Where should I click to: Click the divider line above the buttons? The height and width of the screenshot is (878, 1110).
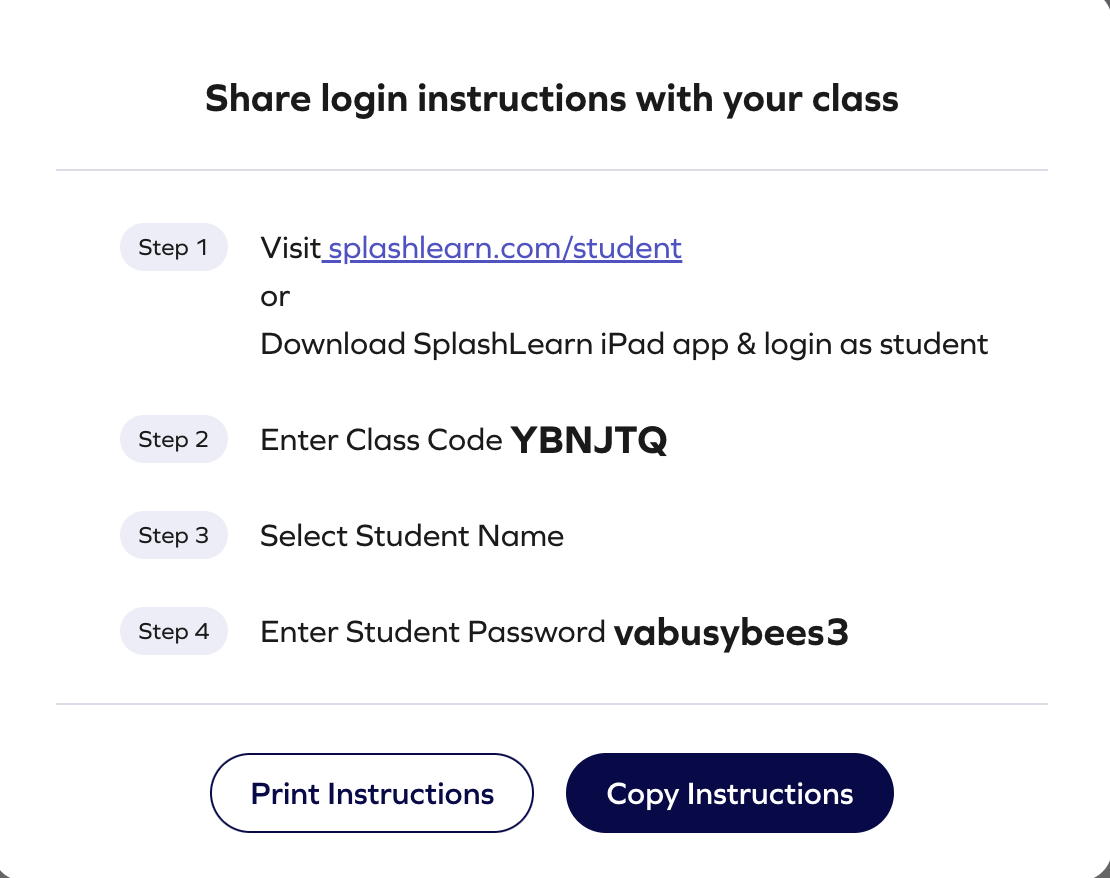[x=552, y=704]
